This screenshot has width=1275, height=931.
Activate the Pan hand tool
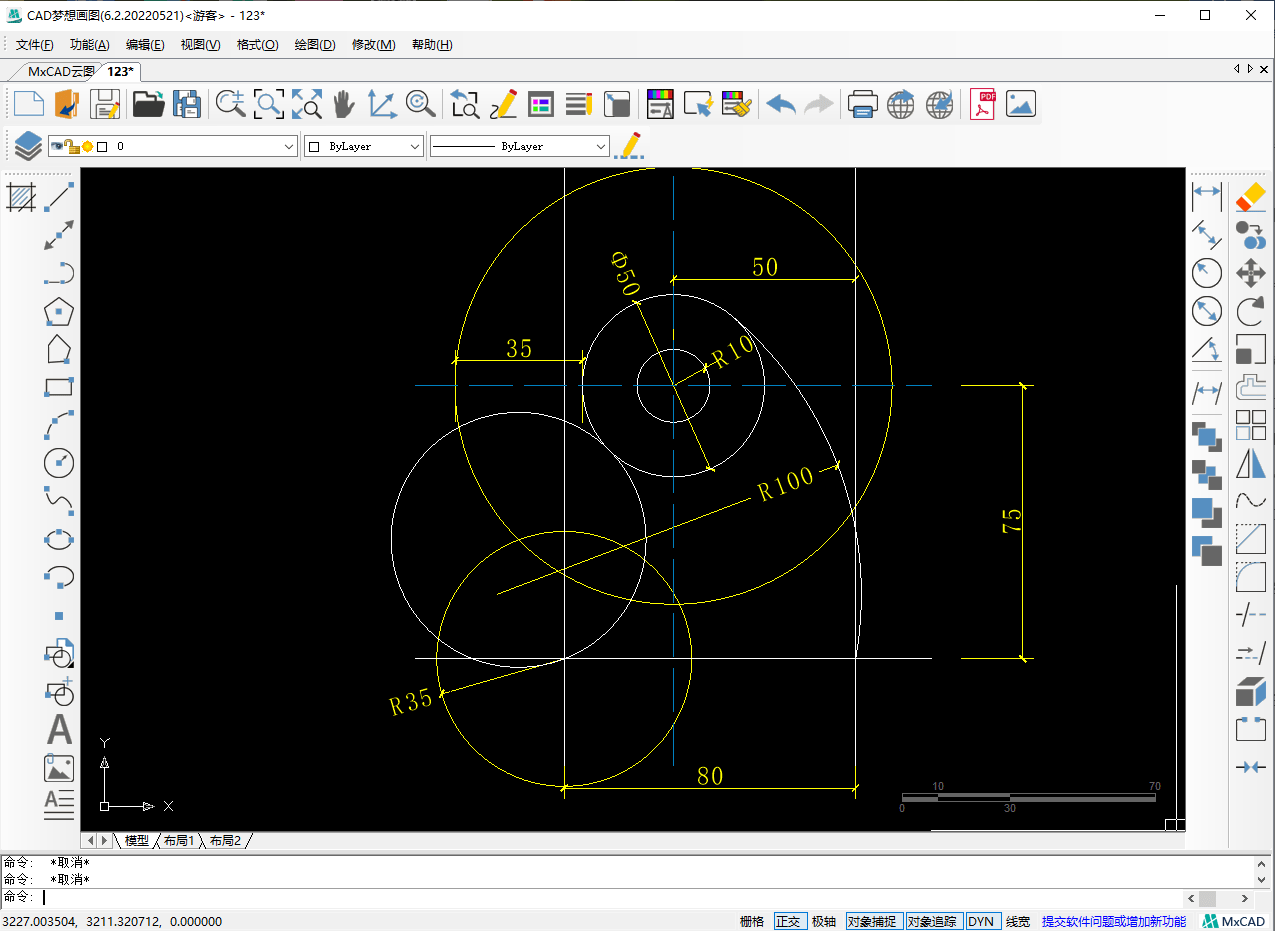pos(344,104)
